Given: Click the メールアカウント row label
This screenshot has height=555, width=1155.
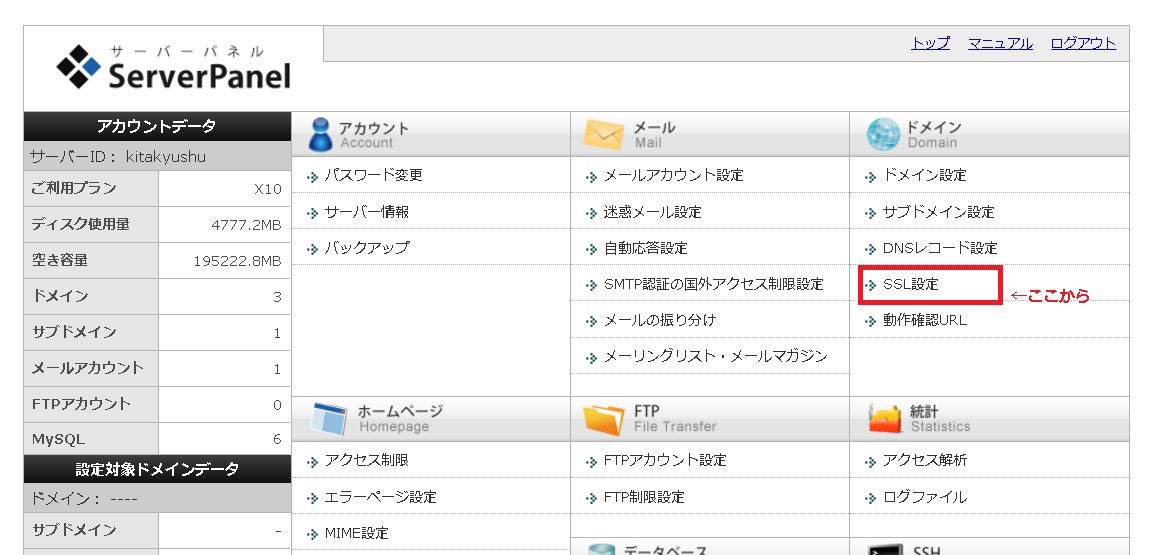Looking at the screenshot, I should click(87, 368).
